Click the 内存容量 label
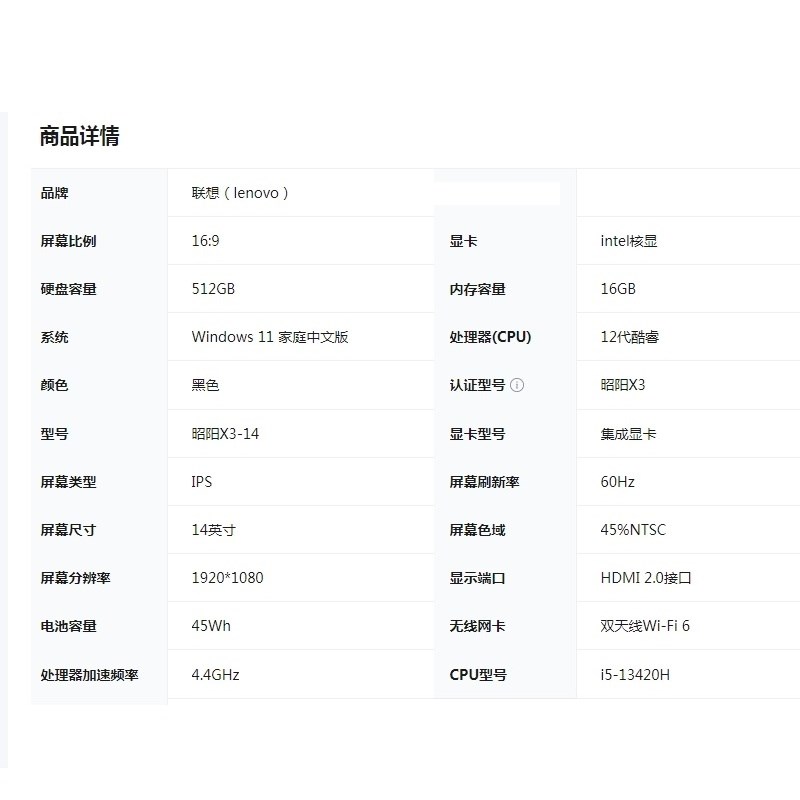The width and height of the screenshot is (800, 800). 478,289
